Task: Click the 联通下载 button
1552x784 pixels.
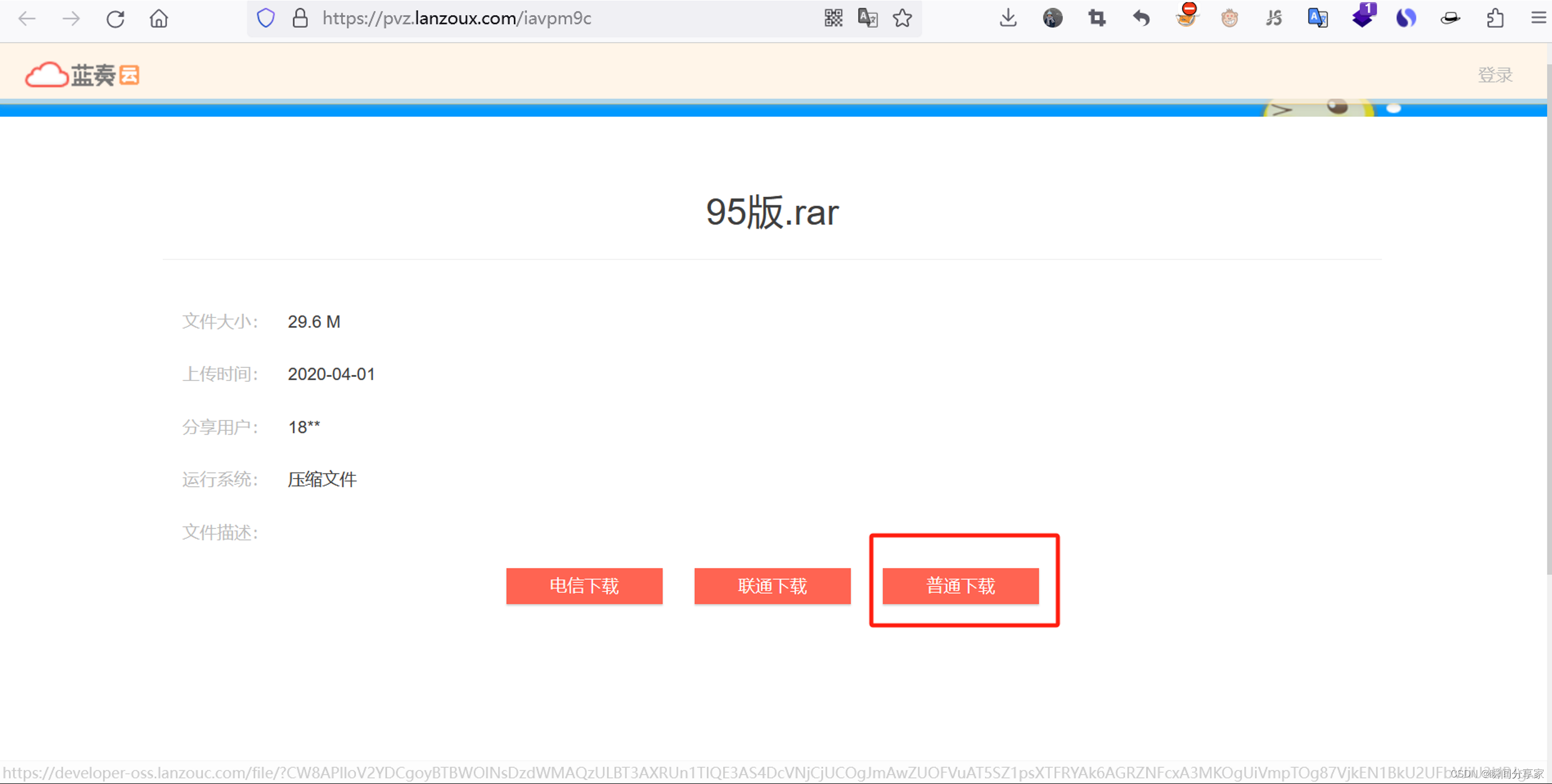Action: click(x=772, y=586)
